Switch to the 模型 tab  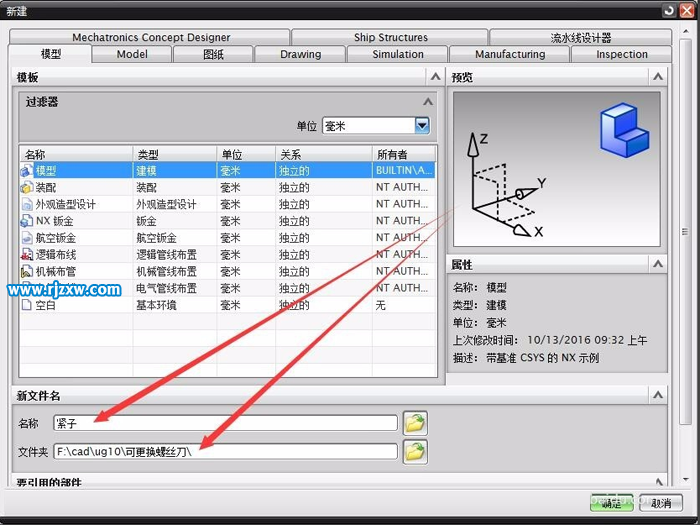point(50,54)
